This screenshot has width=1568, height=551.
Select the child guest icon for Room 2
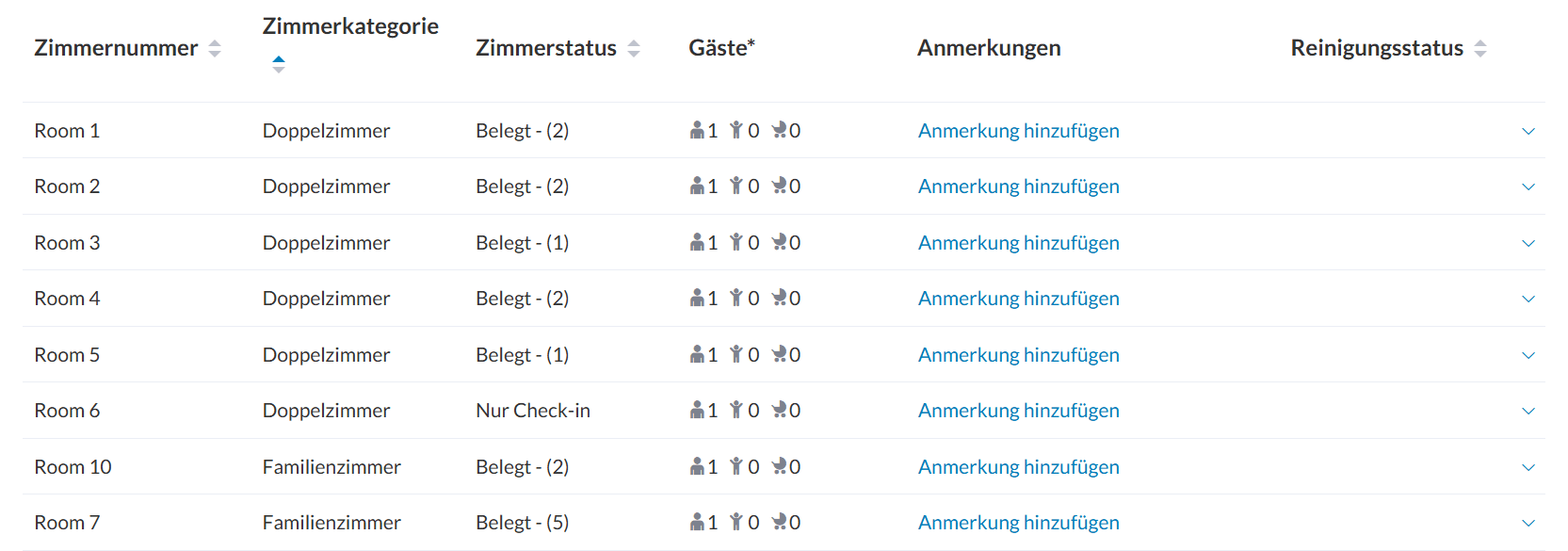point(738,186)
